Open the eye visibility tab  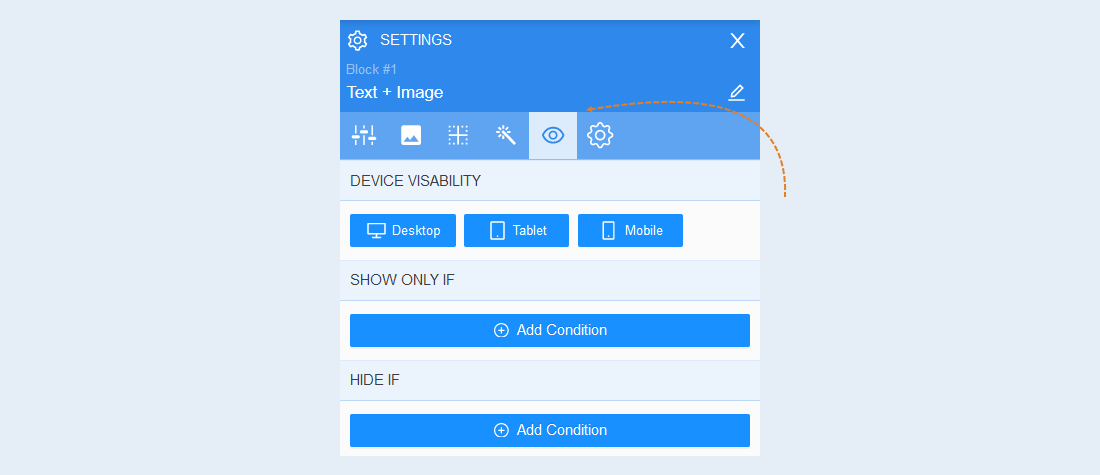(x=553, y=135)
